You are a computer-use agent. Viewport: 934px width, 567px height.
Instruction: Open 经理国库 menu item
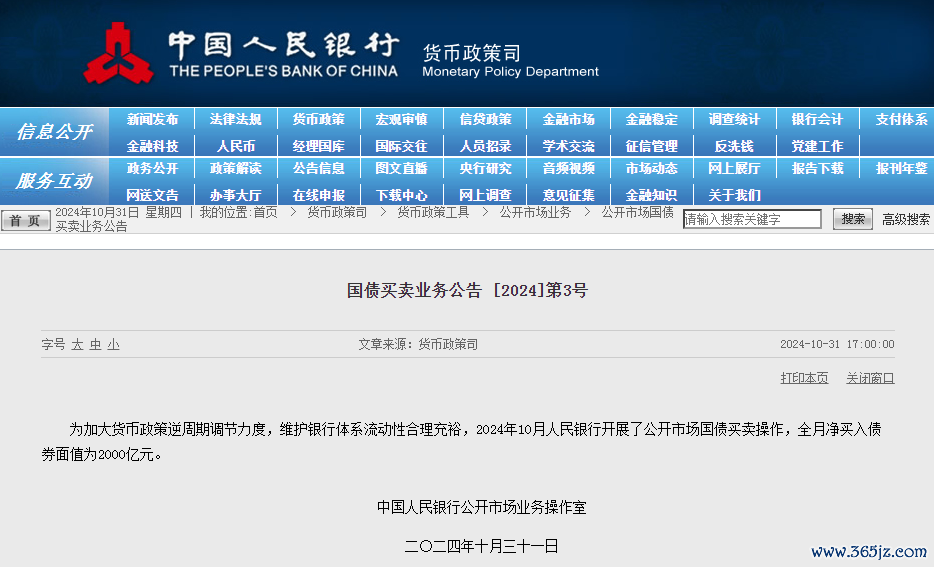pyautogui.click(x=319, y=147)
